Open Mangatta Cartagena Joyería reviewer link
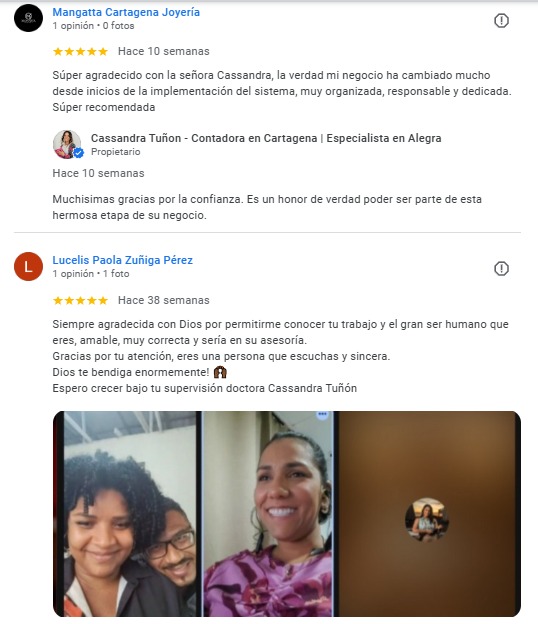The width and height of the screenshot is (538, 624). pos(126,12)
